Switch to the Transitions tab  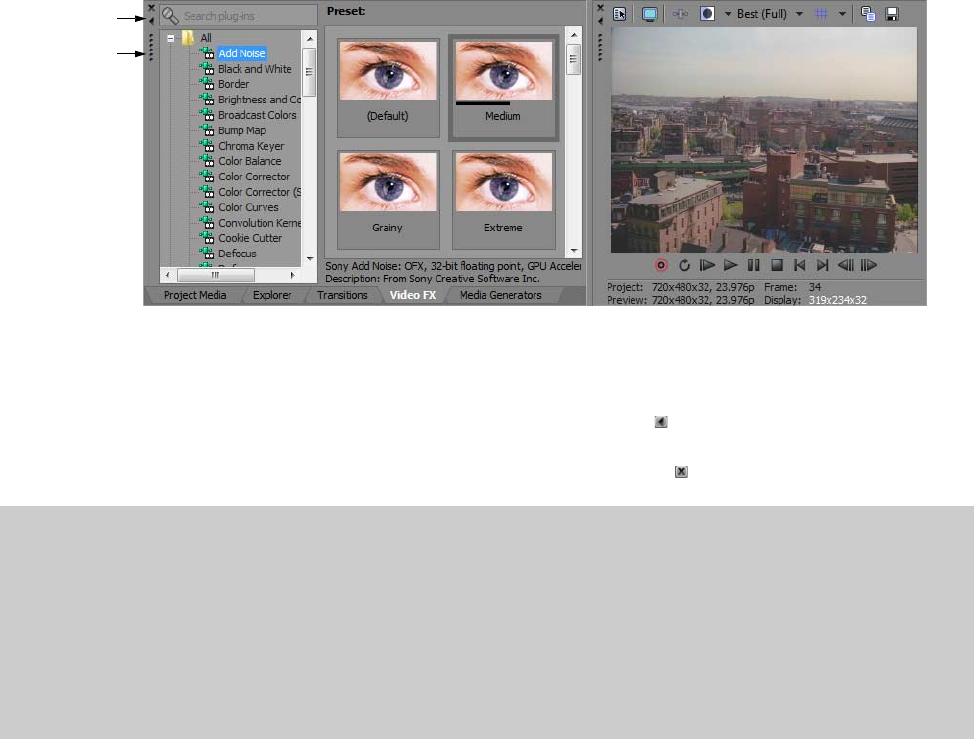[x=342, y=296]
